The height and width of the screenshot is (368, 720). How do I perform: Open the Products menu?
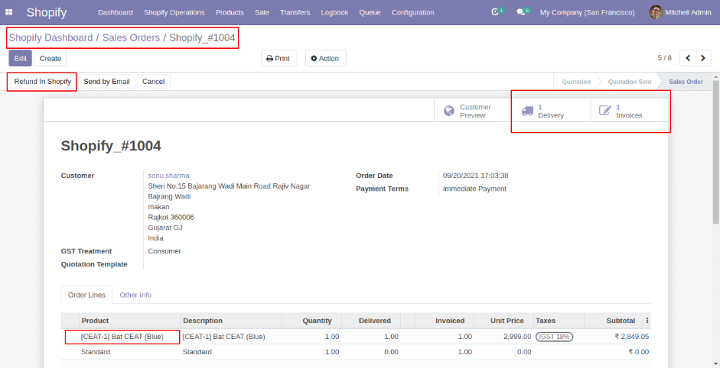tap(230, 12)
